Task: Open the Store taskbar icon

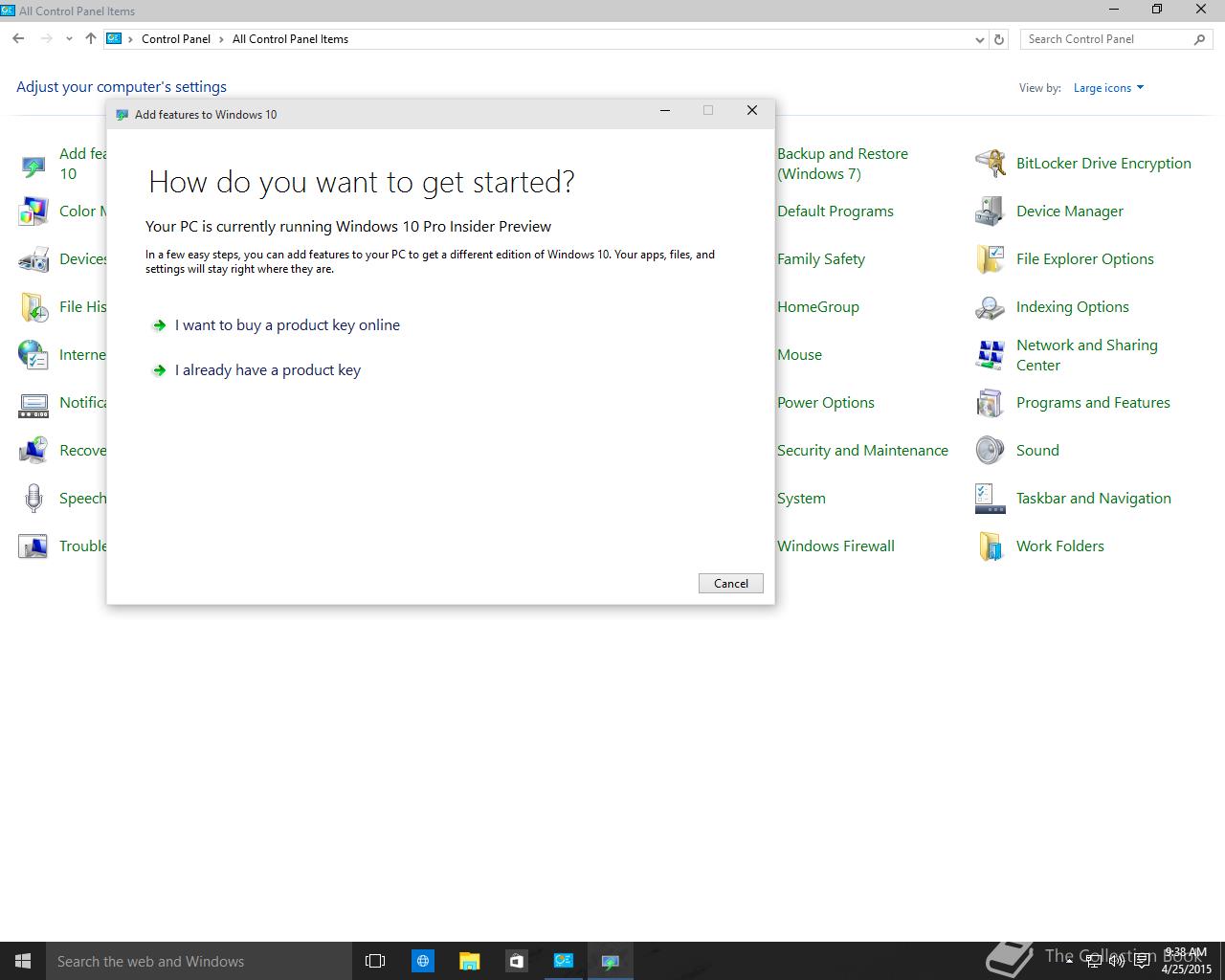Action: tap(516, 961)
